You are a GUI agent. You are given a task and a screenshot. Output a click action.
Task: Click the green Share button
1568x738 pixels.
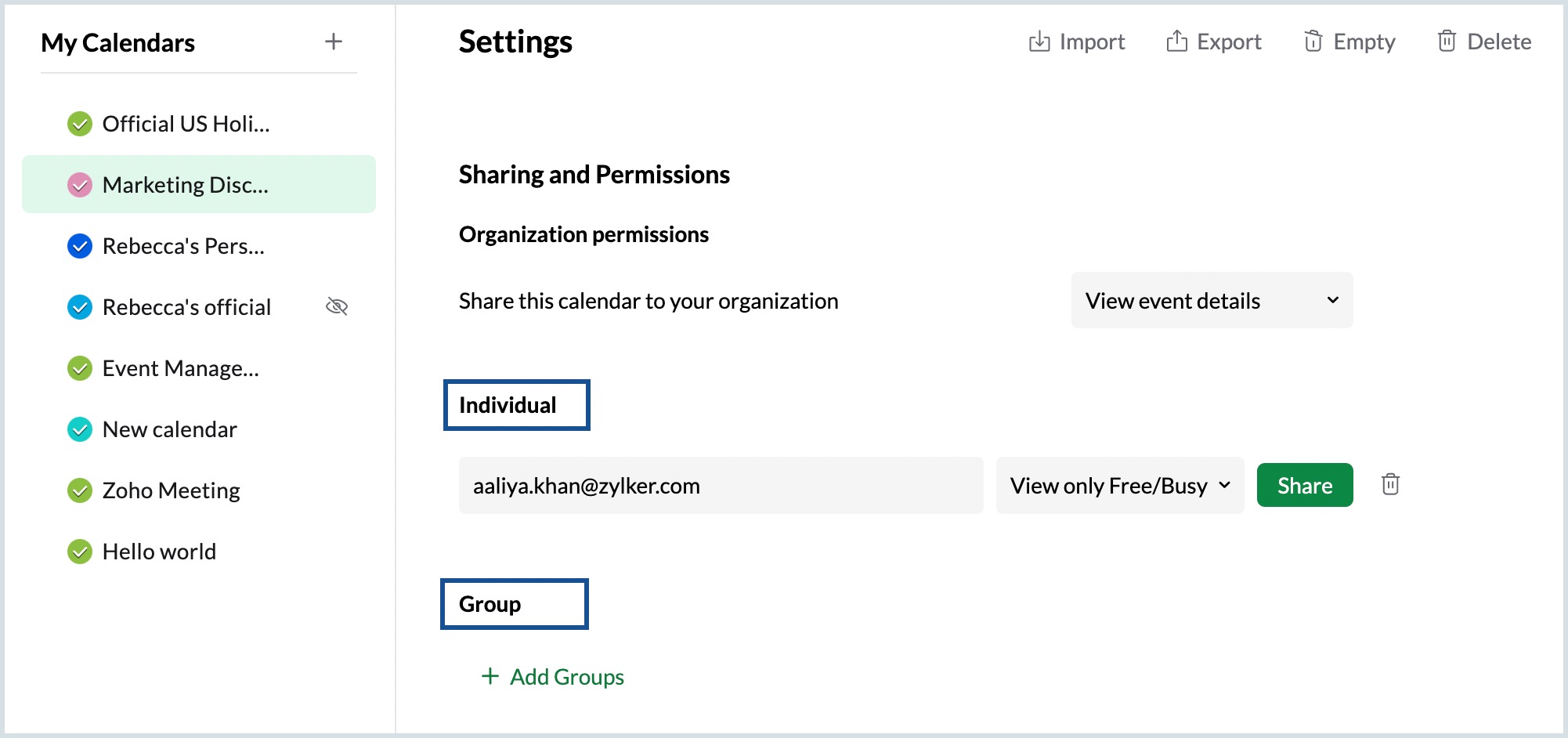pyautogui.click(x=1304, y=486)
